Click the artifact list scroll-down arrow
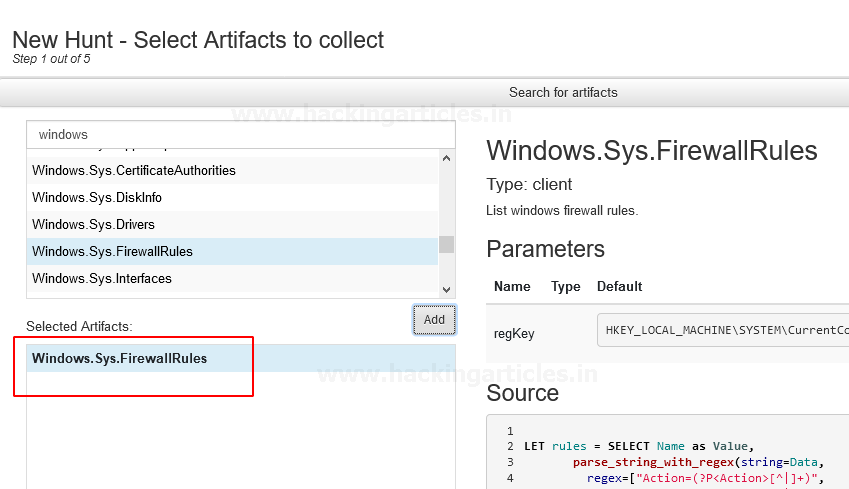 pyautogui.click(x=446, y=284)
